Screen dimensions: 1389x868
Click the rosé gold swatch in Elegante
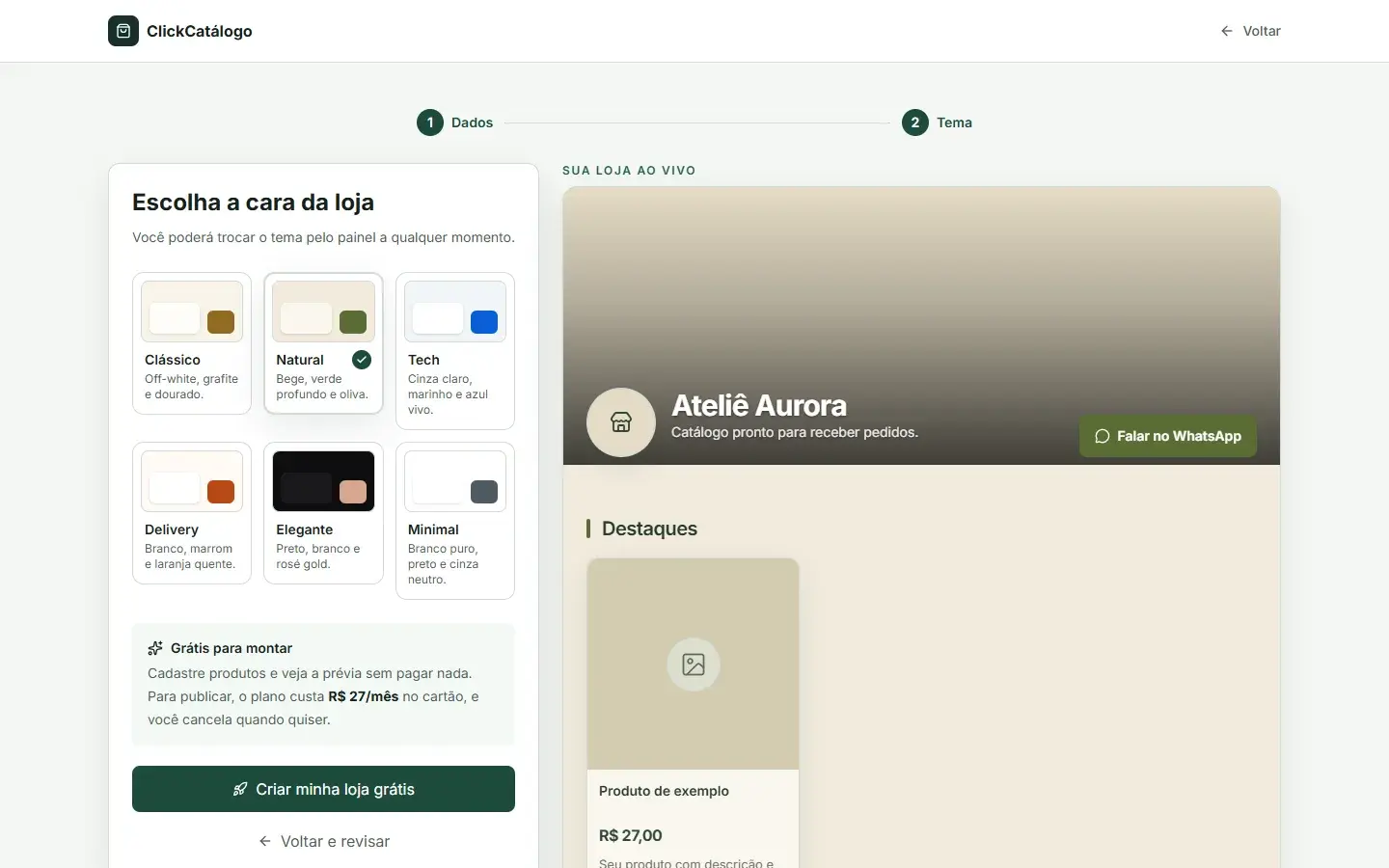point(353,492)
